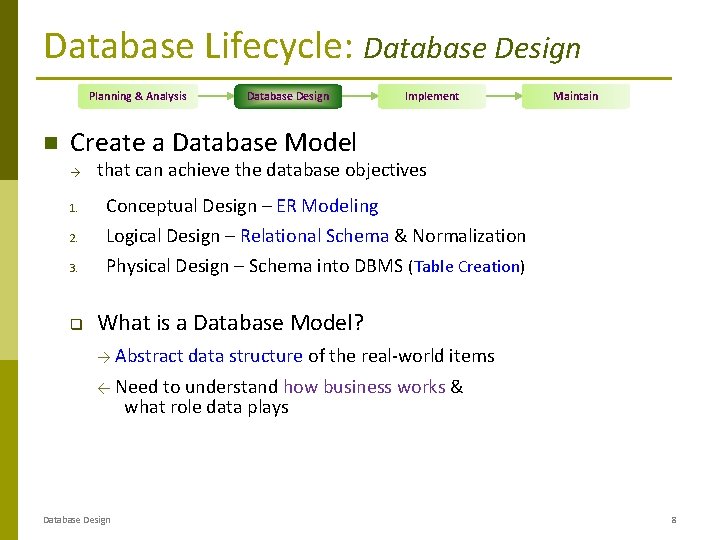Image resolution: width=720 pixels, height=540 pixels.
Task: Click list number '2.' beside Logical Design
Action: point(73,238)
